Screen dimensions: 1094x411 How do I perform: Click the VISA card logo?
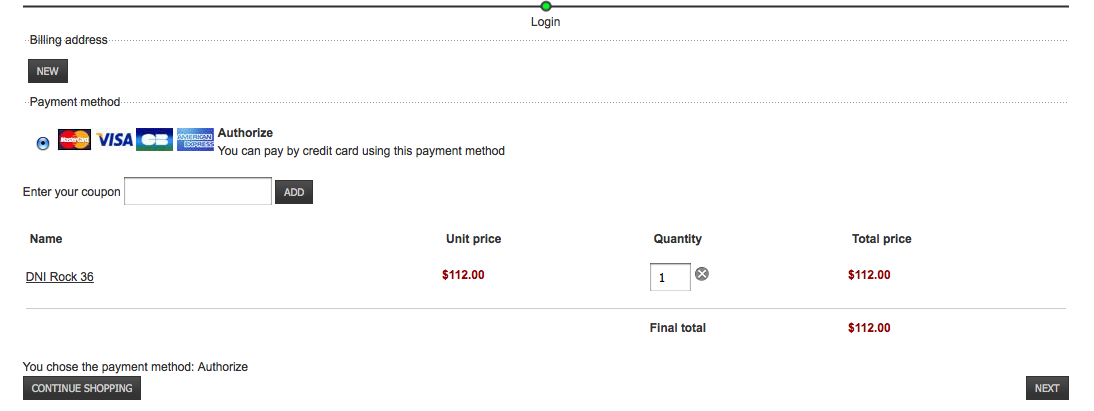(115, 140)
